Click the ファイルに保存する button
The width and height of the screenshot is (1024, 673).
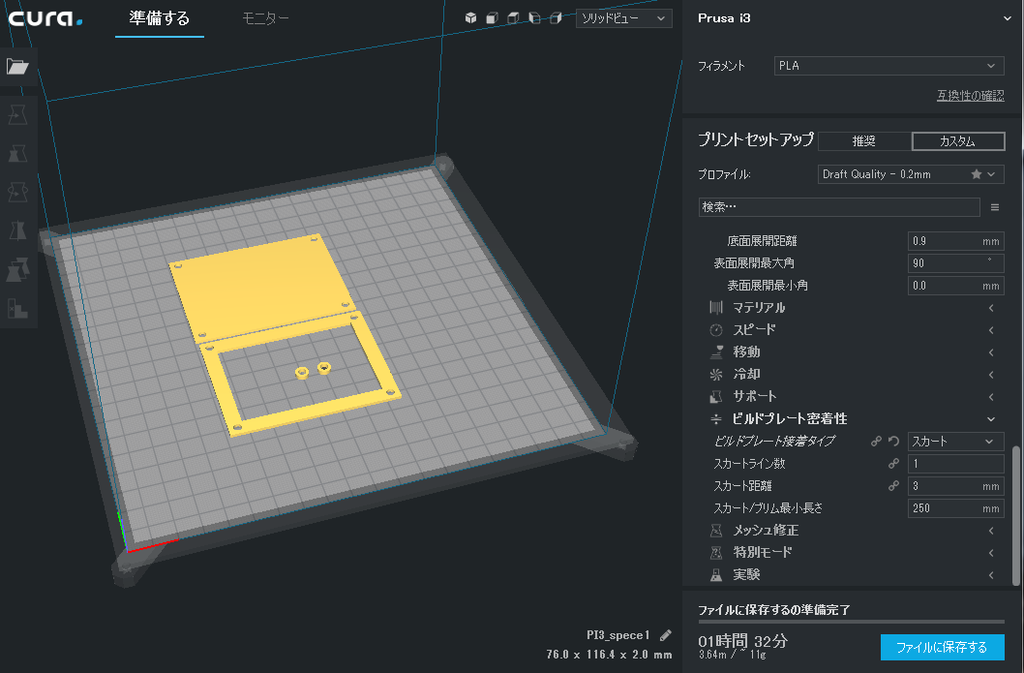pos(942,647)
